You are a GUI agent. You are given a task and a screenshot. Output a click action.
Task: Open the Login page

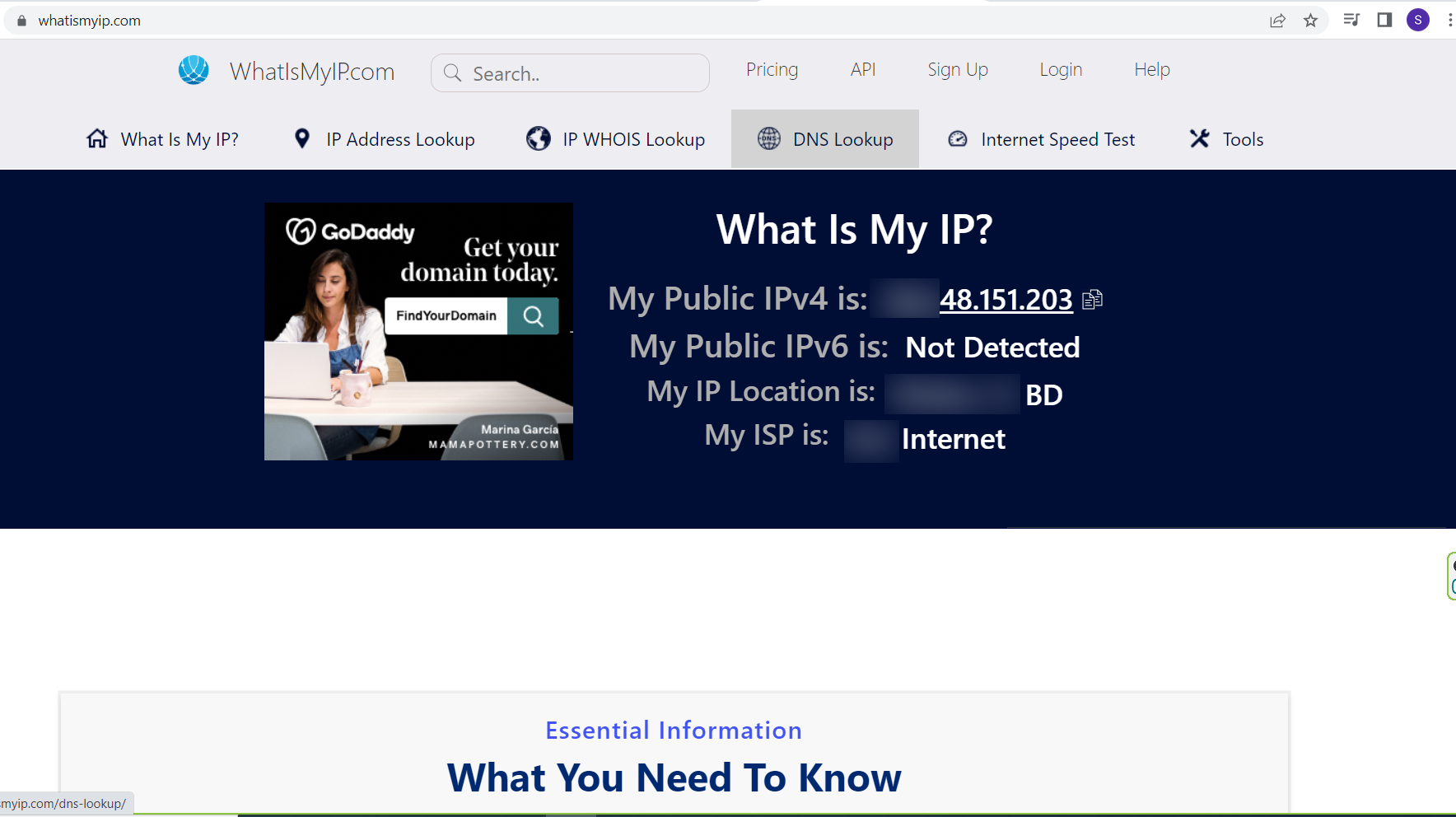1061,70
